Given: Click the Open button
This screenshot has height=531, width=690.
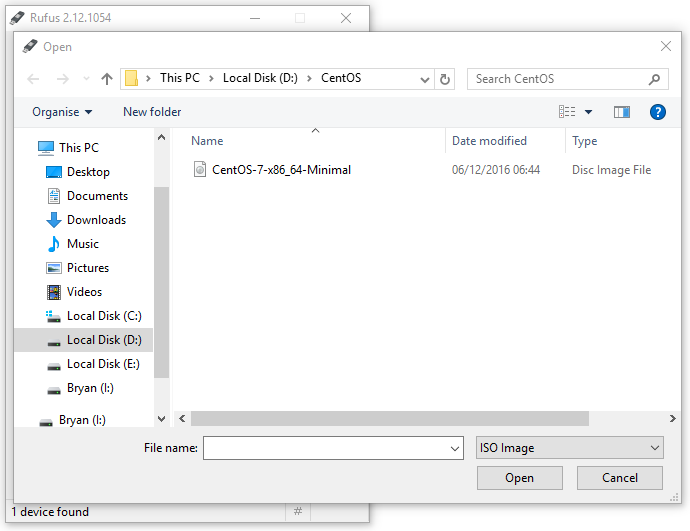Looking at the screenshot, I should [520, 478].
